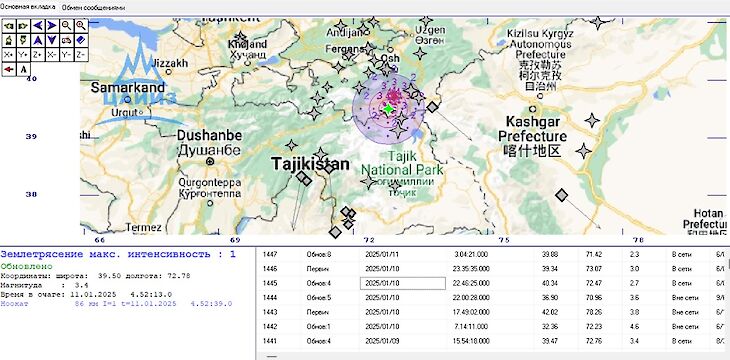Switch to Обмен сообщениями tab
730x360 pixels.
(x=93, y=7)
